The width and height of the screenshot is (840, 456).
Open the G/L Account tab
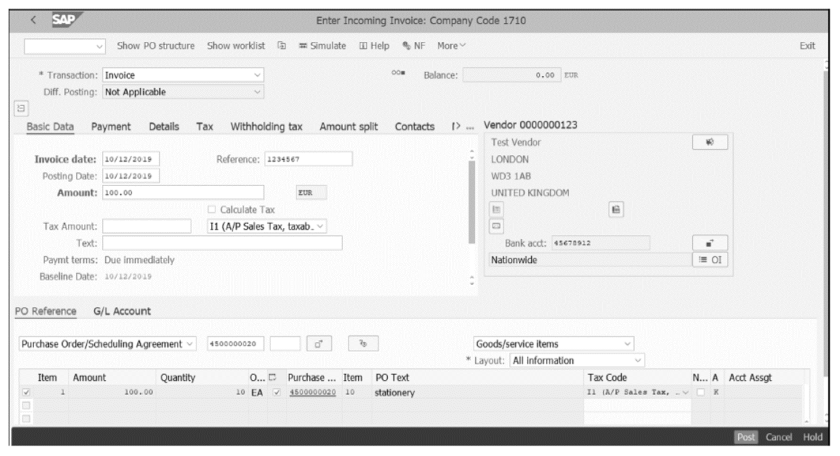click(x=122, y=311)
